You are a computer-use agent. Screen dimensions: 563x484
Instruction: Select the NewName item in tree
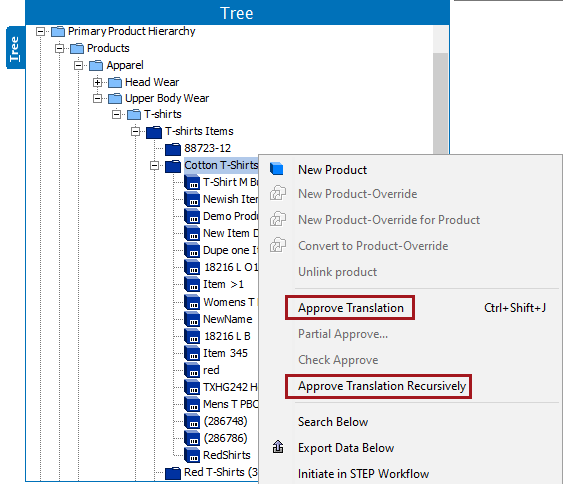click(228, 319)
